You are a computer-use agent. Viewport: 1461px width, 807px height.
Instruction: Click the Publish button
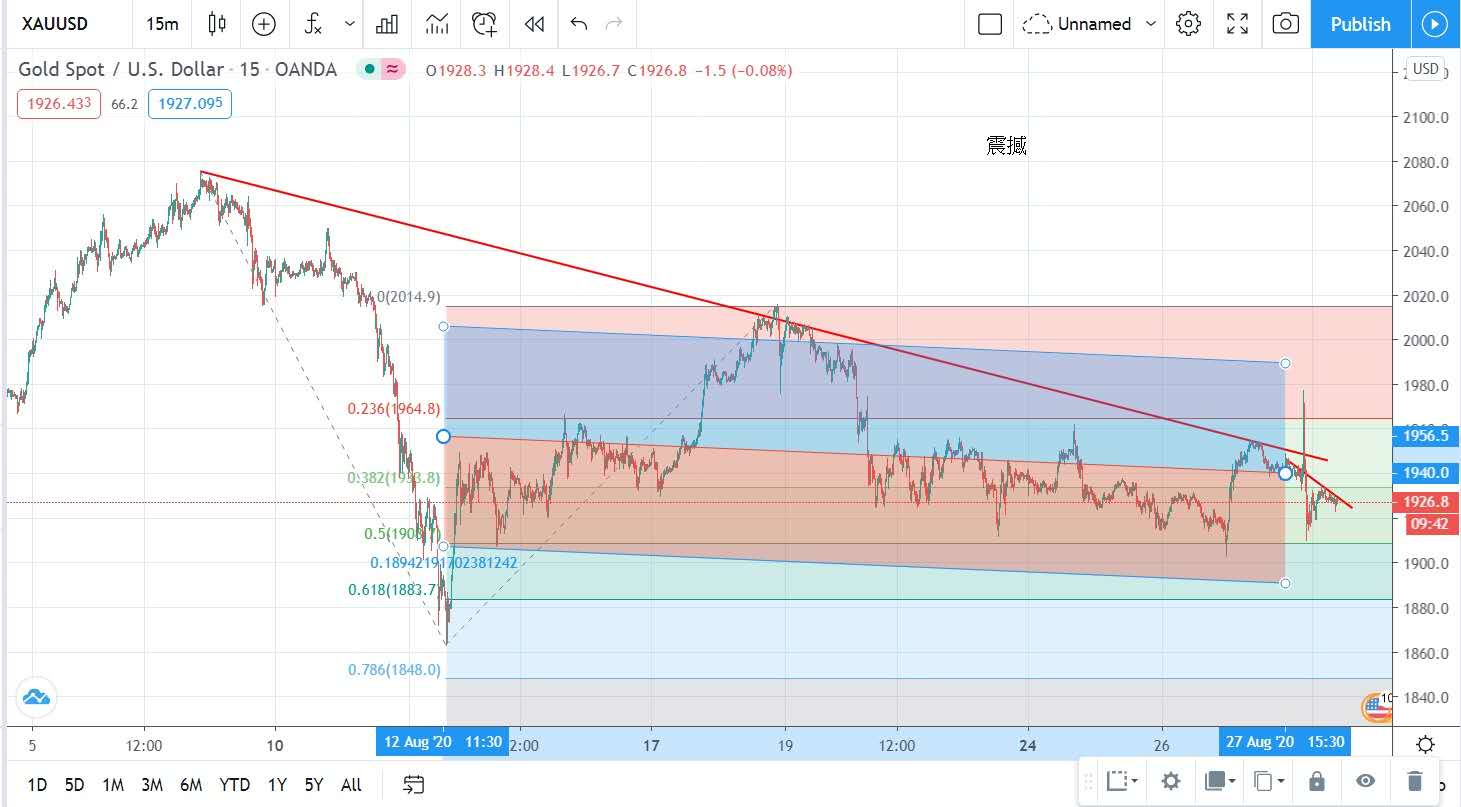pyautogui.click(x=1359, y=24)
